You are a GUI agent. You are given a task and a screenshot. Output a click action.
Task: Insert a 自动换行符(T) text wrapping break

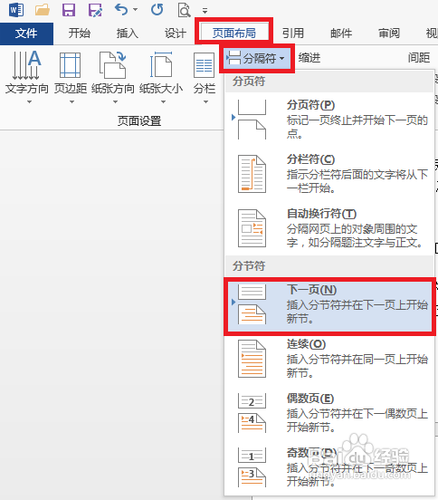point(329,228)
